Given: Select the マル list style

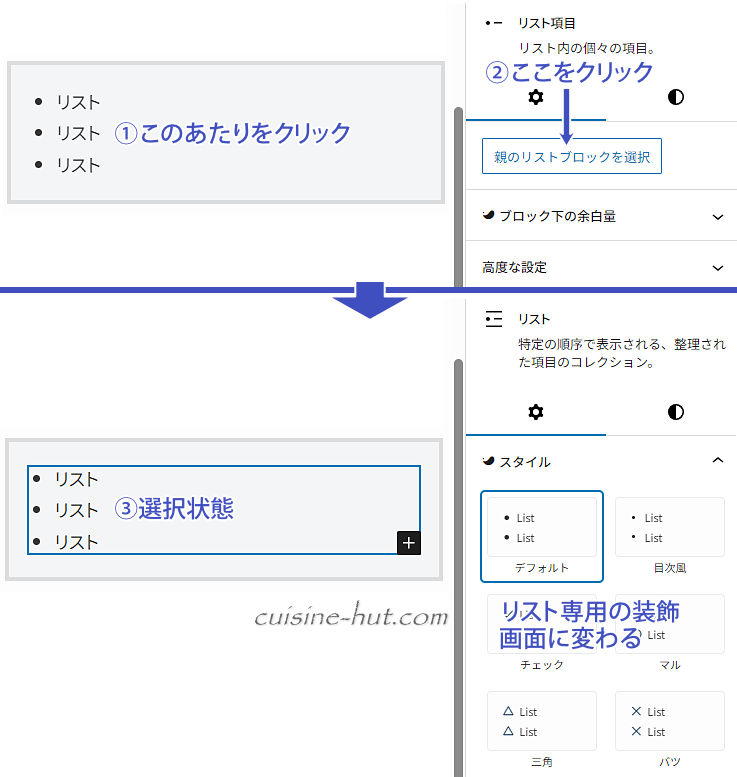Looking at the screenshot, I should 670,633.
